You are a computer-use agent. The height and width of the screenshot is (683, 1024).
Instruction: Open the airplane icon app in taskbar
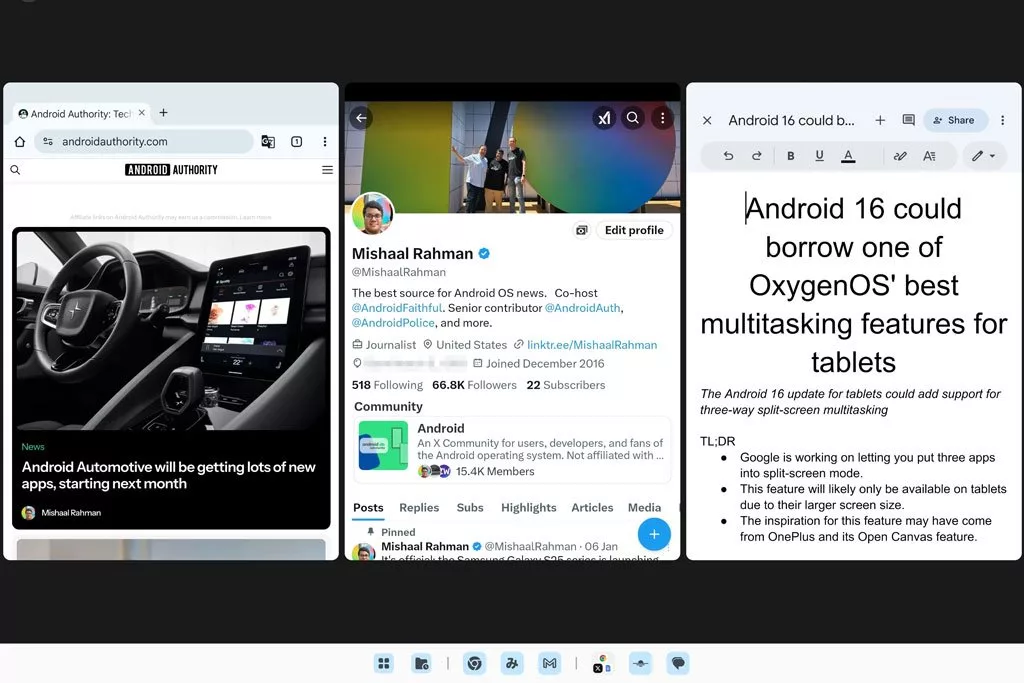click(x=640, y=663)
